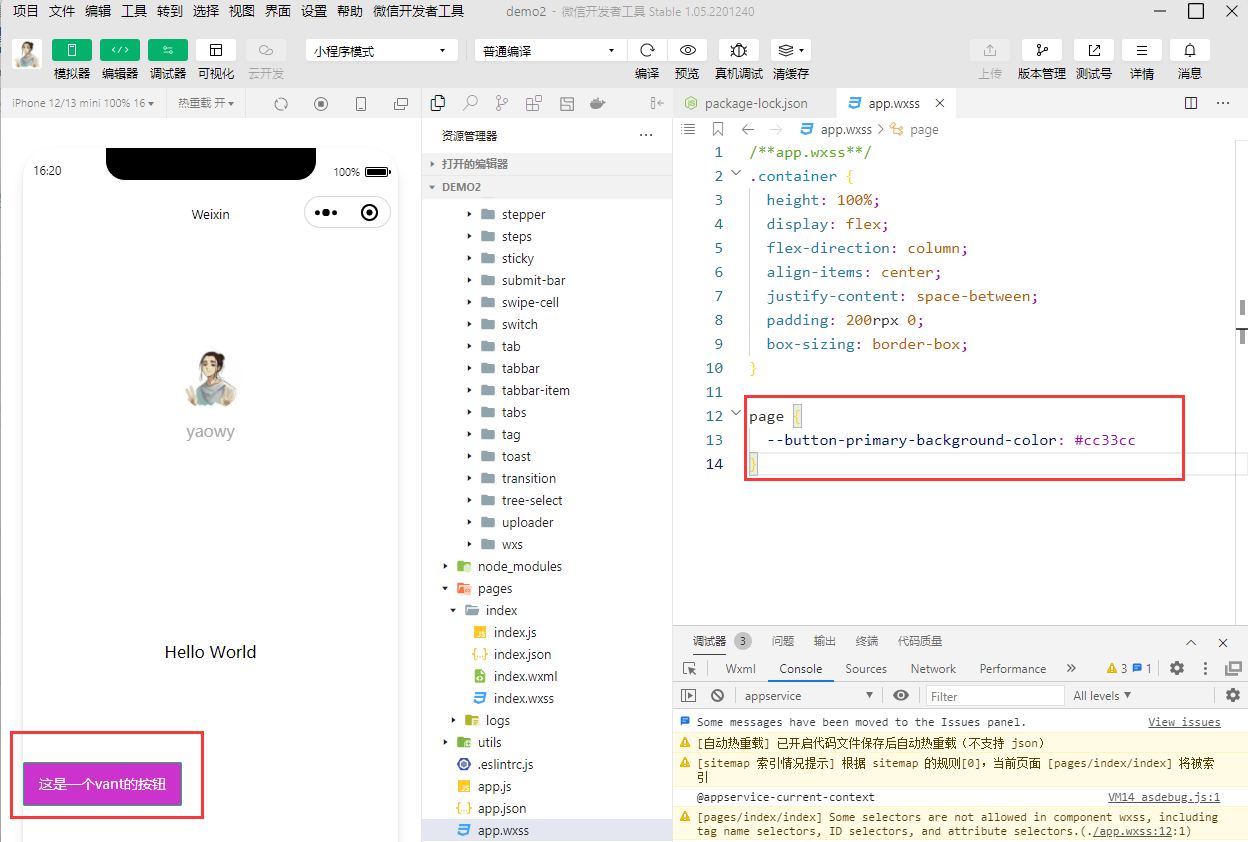The height and width of the screenshot is (842, 1248).
Task: Click the clear cache (清缓存) icon
Action: click(x=791, y=50)
